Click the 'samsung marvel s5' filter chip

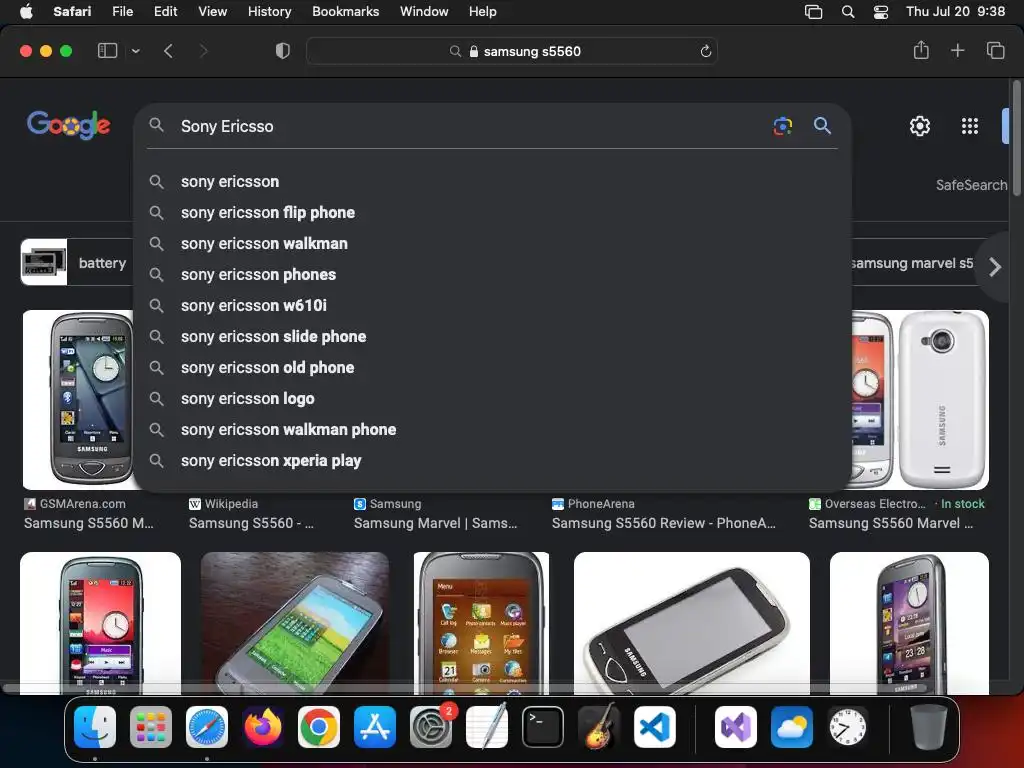click(x=912, y=263)
